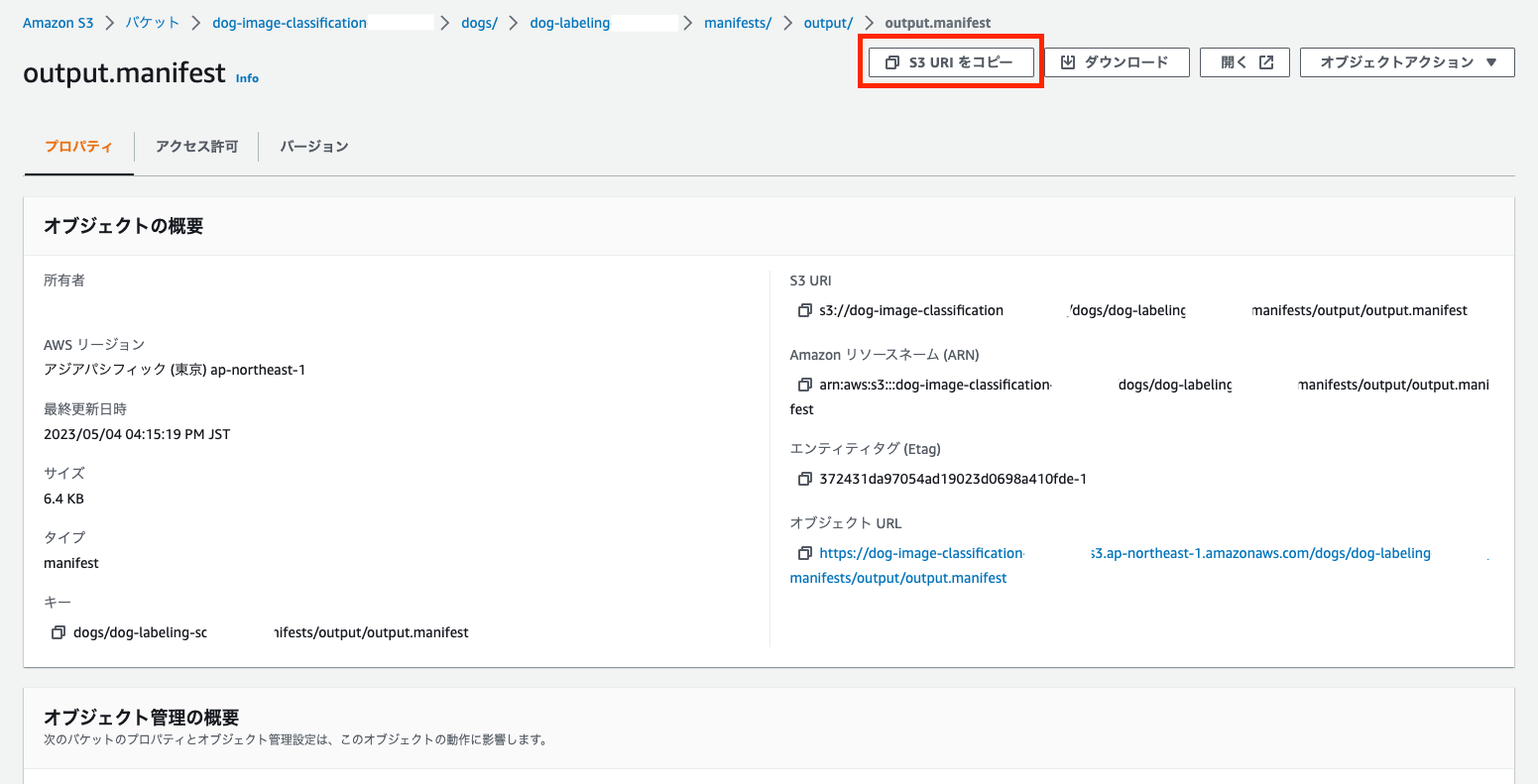Open Info link beside output.manifest title
Screen dimensions: 1538x784
(x=247, y=78)
